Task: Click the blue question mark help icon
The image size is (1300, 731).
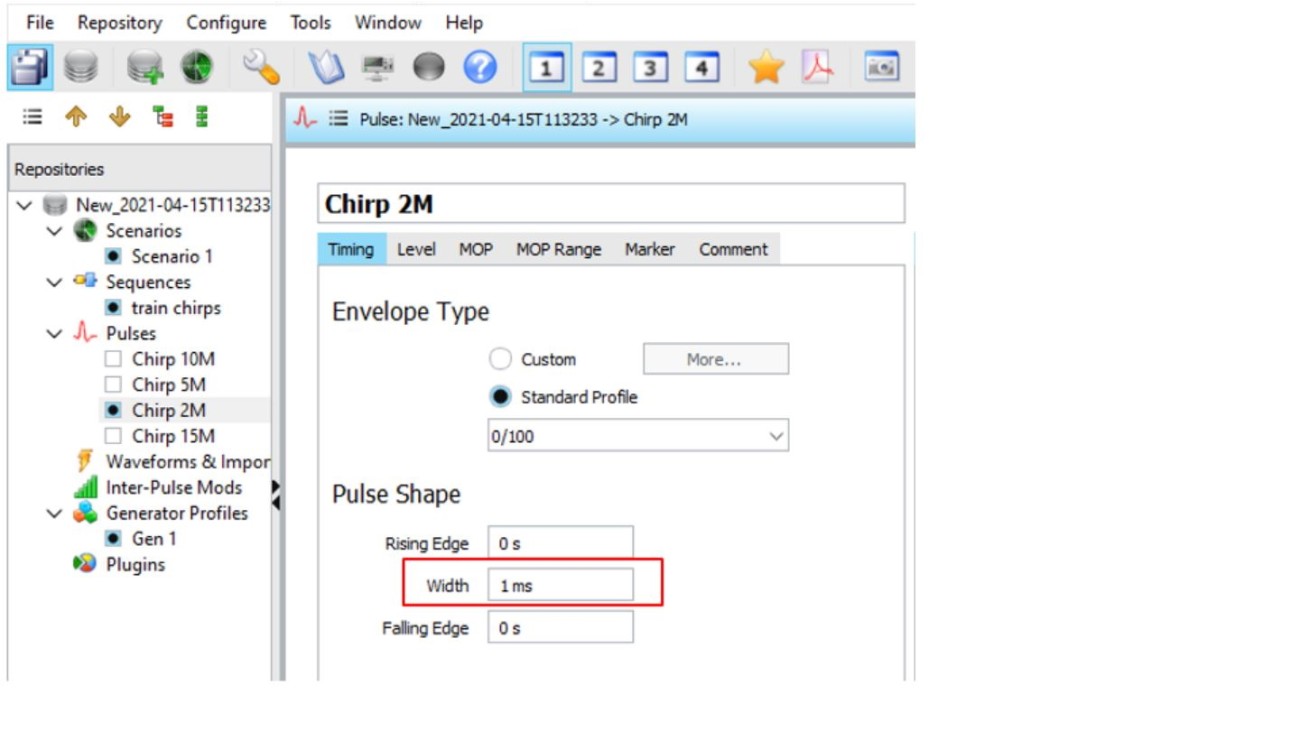Action: tap(480, 67)
